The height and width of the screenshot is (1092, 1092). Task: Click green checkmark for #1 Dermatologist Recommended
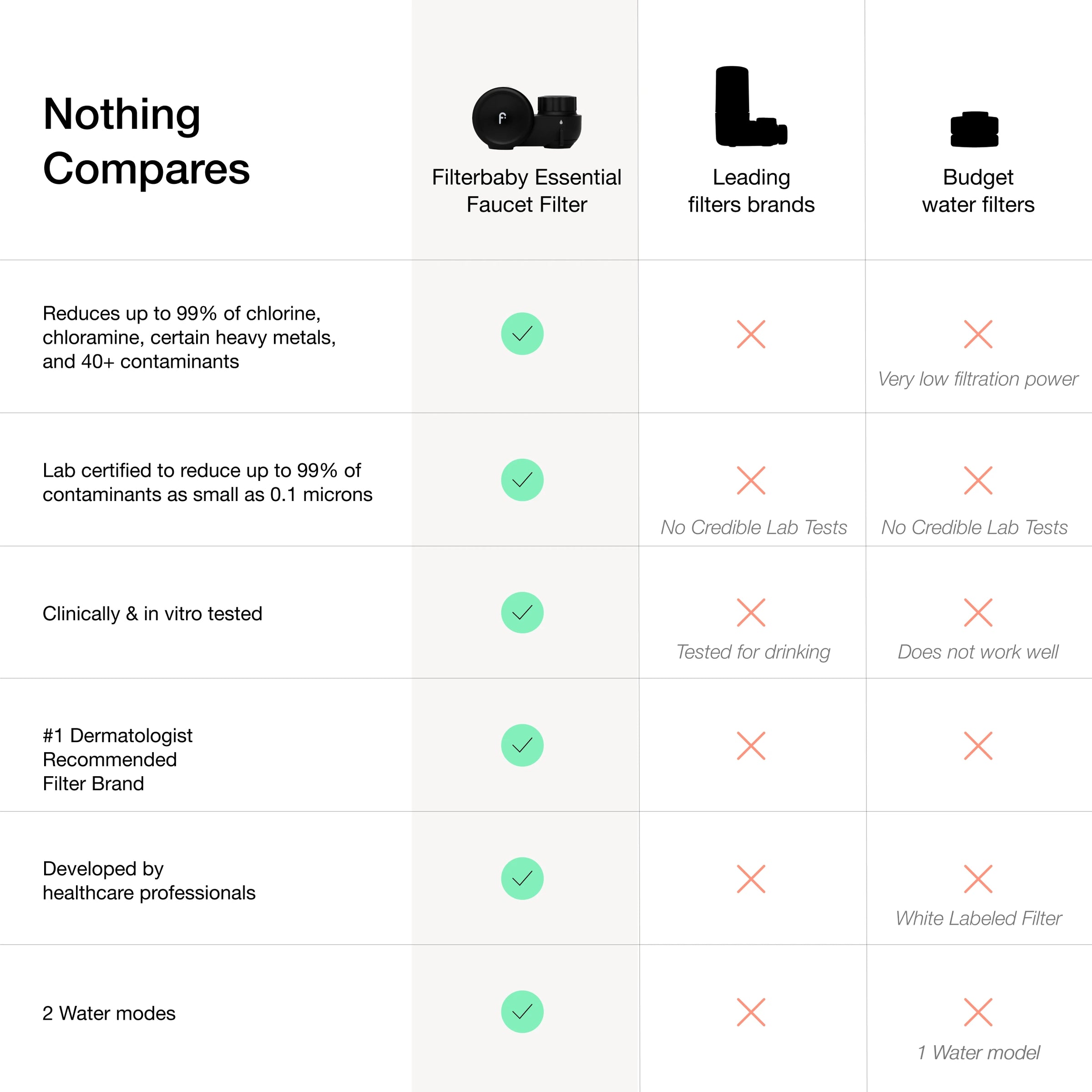point(522,746)
